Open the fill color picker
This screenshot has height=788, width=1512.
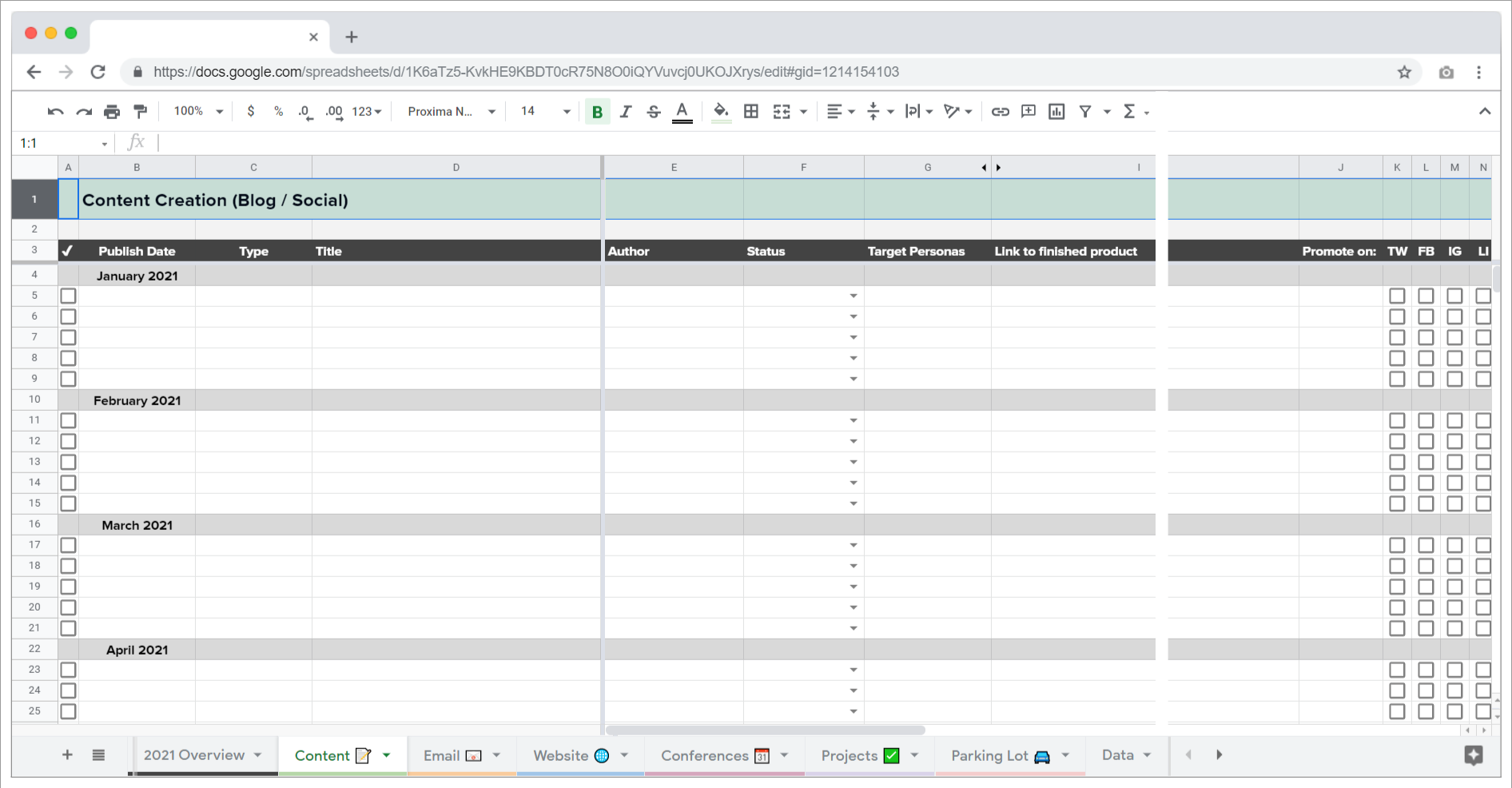(x=721, y=112)
